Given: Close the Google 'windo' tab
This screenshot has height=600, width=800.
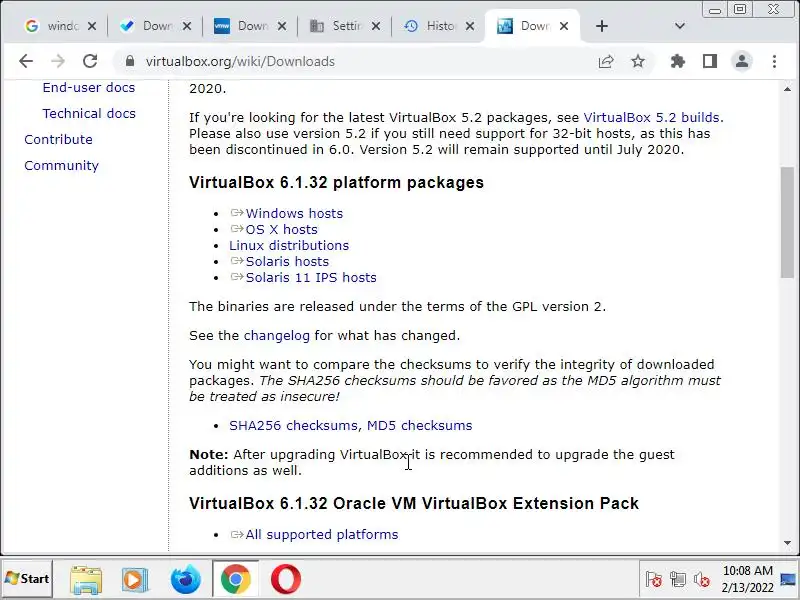Looking at the screenshot, I should (92, 26).
